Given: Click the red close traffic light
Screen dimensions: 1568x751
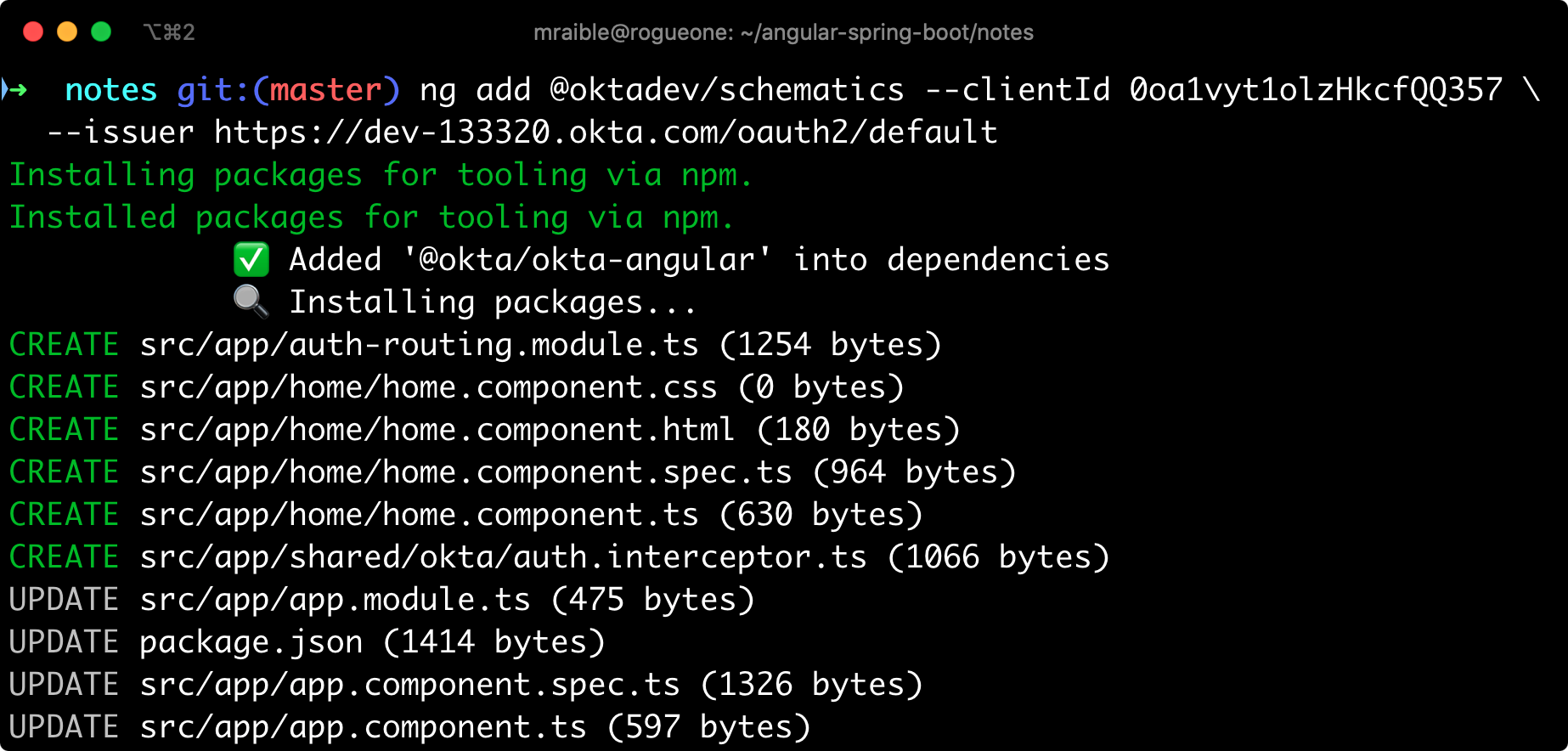Looking at the screenshot, I should (33, 31).
